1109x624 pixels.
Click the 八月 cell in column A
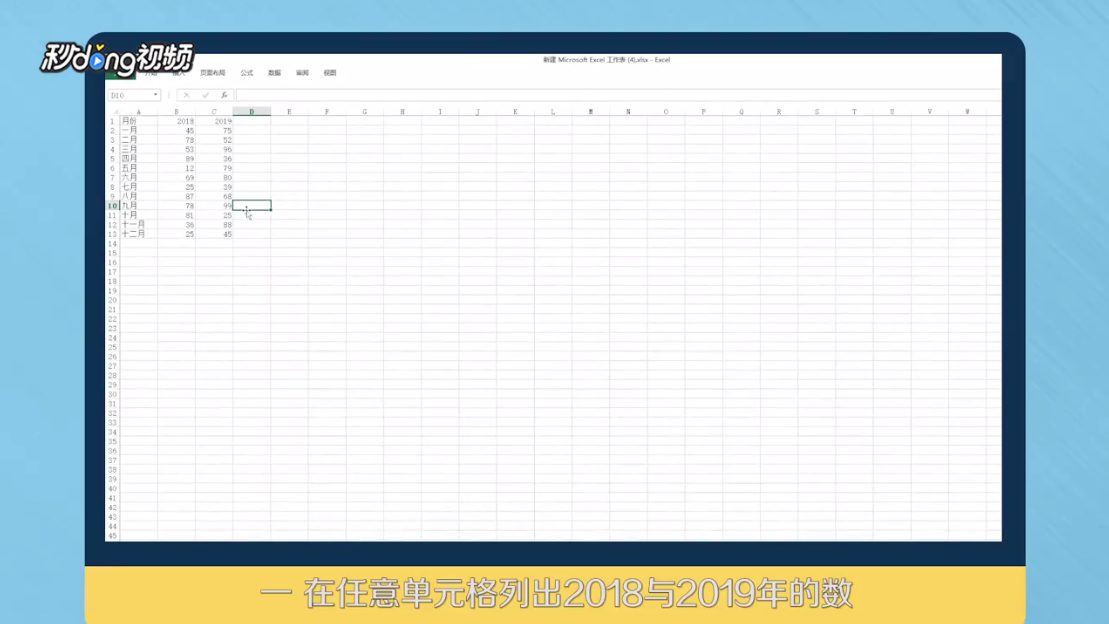pyautogui.click(x=139, y=197)
